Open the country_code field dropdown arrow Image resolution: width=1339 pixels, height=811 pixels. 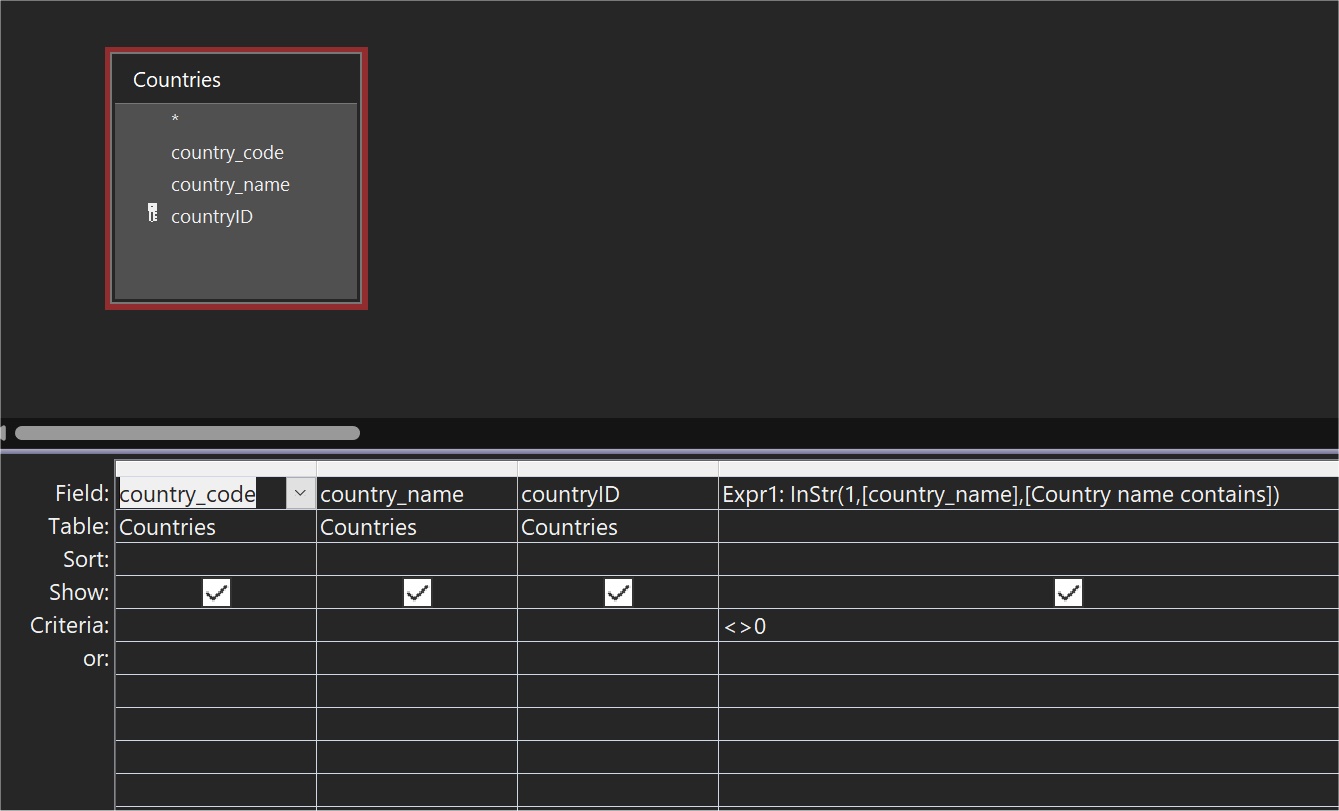point(300,493)
